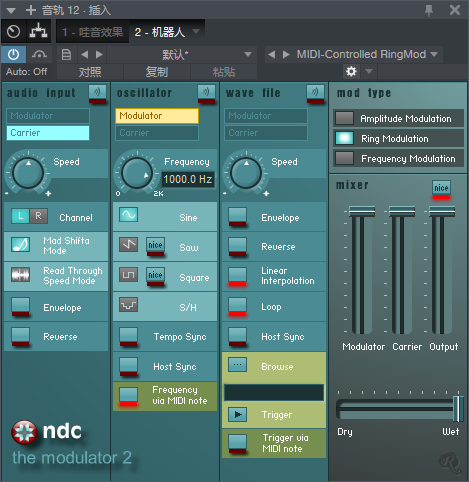Image resolution: width=469 pixels, height=482 pixels.
Task: Open the 默认 preset dropdown
Action: point(248,54)
